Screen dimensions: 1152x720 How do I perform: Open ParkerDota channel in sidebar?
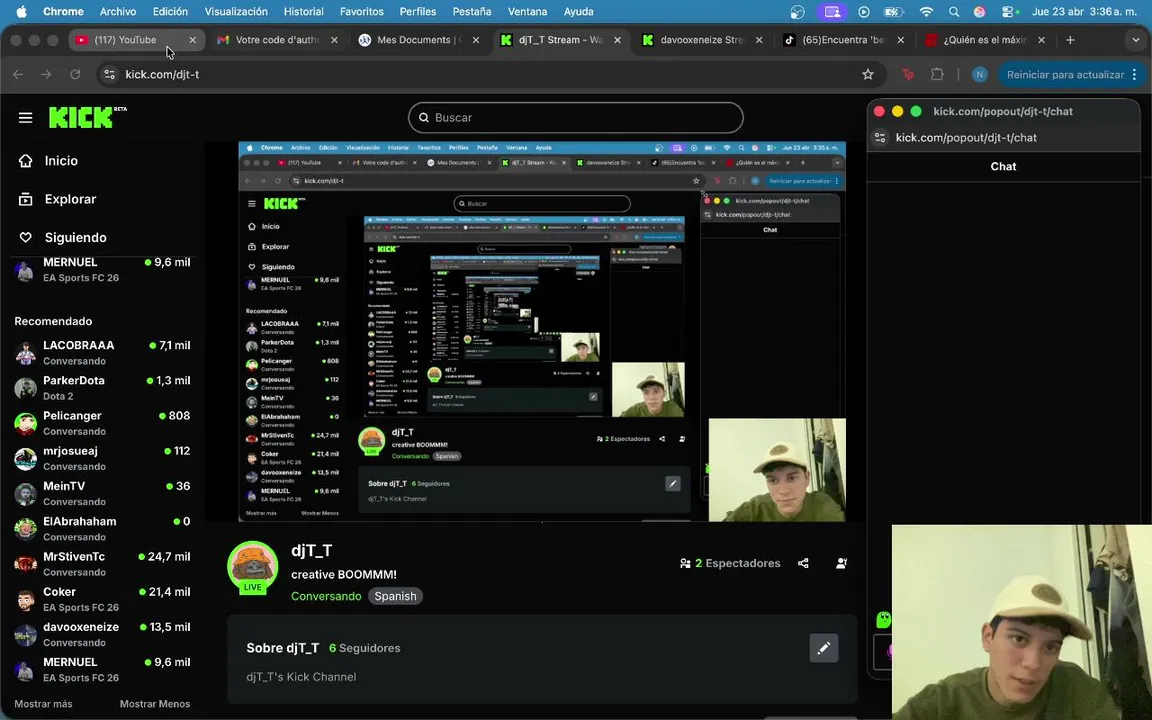[102, 388]
